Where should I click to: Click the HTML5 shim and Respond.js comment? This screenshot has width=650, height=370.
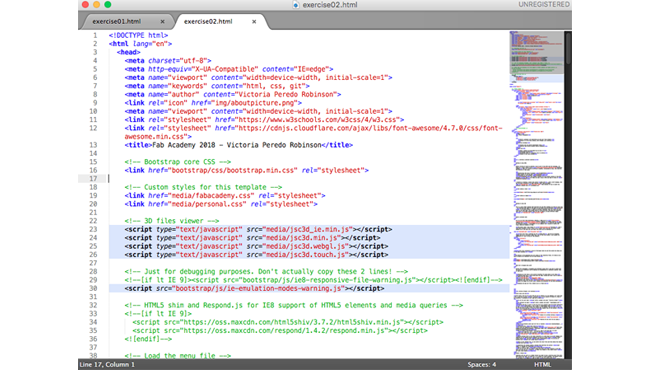tap(294, 305)
